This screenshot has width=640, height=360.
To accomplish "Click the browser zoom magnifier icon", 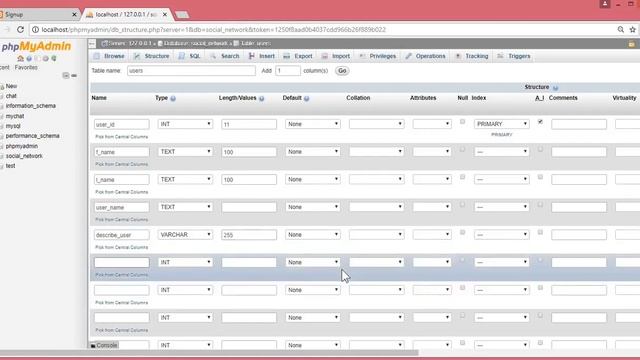I will pos(620,29).
